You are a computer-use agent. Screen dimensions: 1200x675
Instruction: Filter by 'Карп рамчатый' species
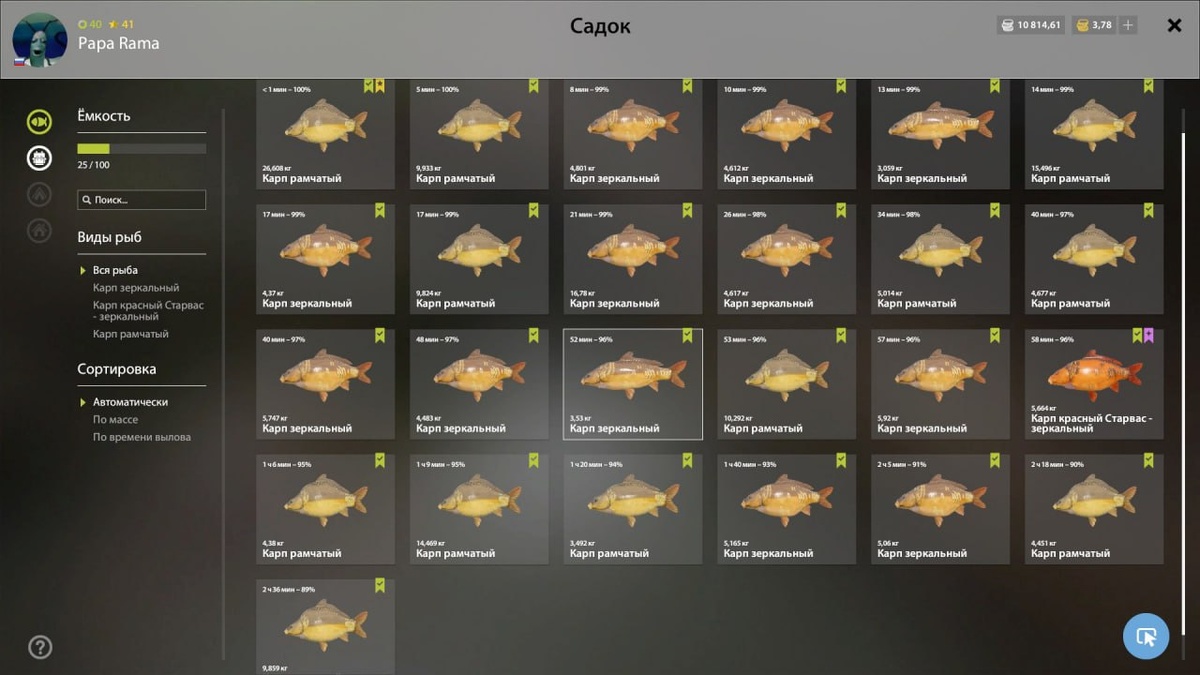click(131, 334)
